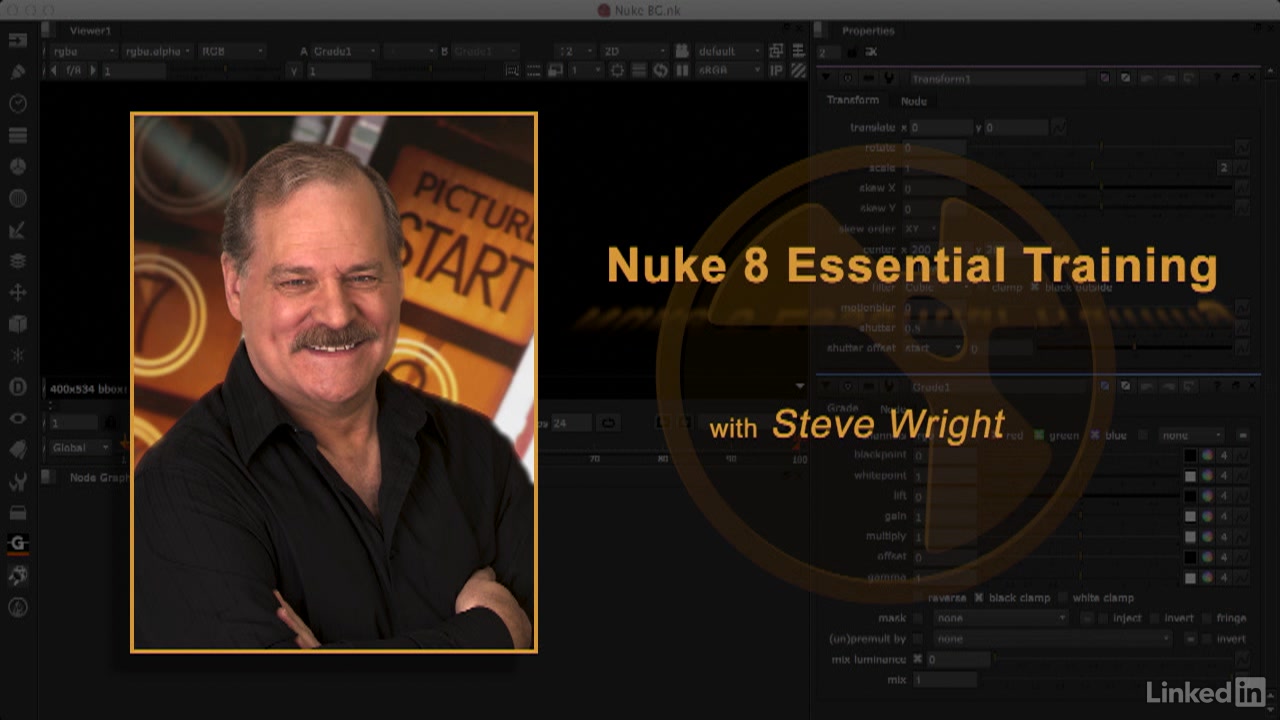Open the blackpoint color wheel picker
The width and height of the screenshot is (1280, 720).
[x=1207, y=456]
